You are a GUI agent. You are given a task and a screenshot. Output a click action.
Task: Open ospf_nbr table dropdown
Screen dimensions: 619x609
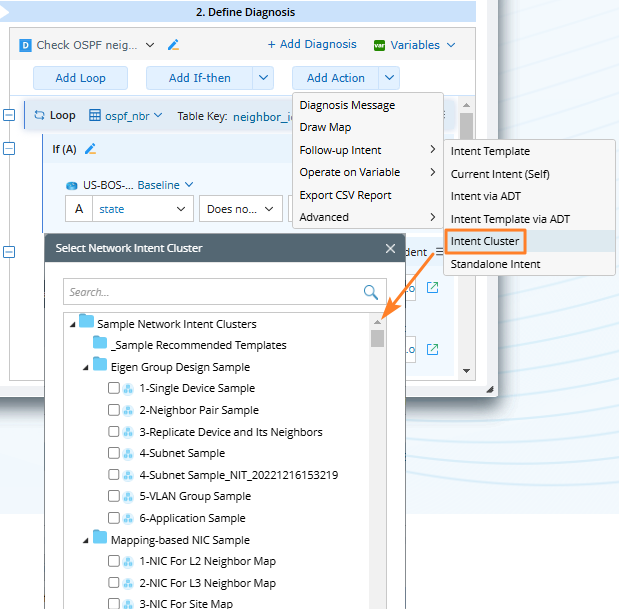coord(158,115)
